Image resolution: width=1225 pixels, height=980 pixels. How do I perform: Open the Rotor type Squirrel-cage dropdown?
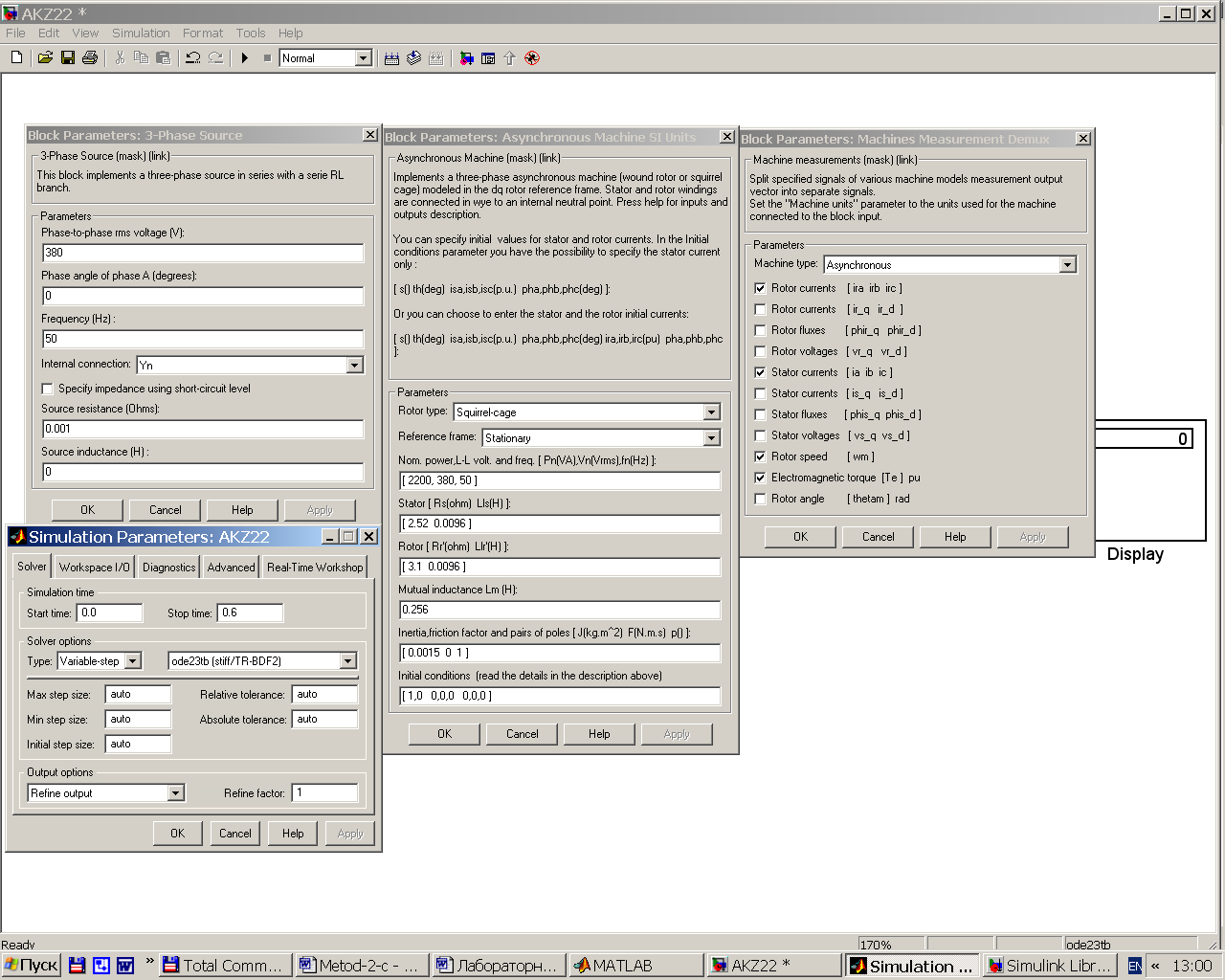711,412
